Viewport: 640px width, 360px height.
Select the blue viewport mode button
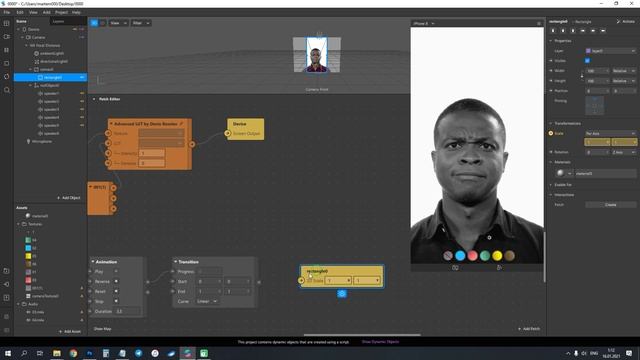[x=94, y=23]
